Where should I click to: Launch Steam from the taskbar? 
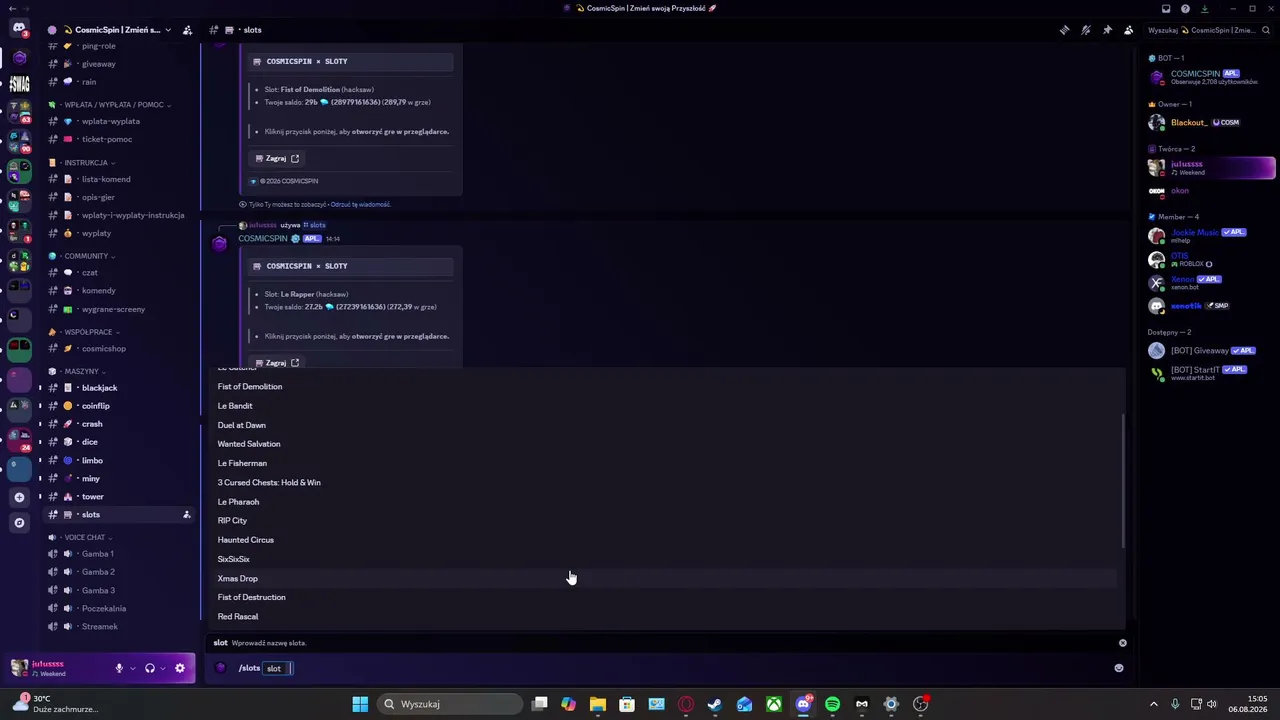[715, 704]
